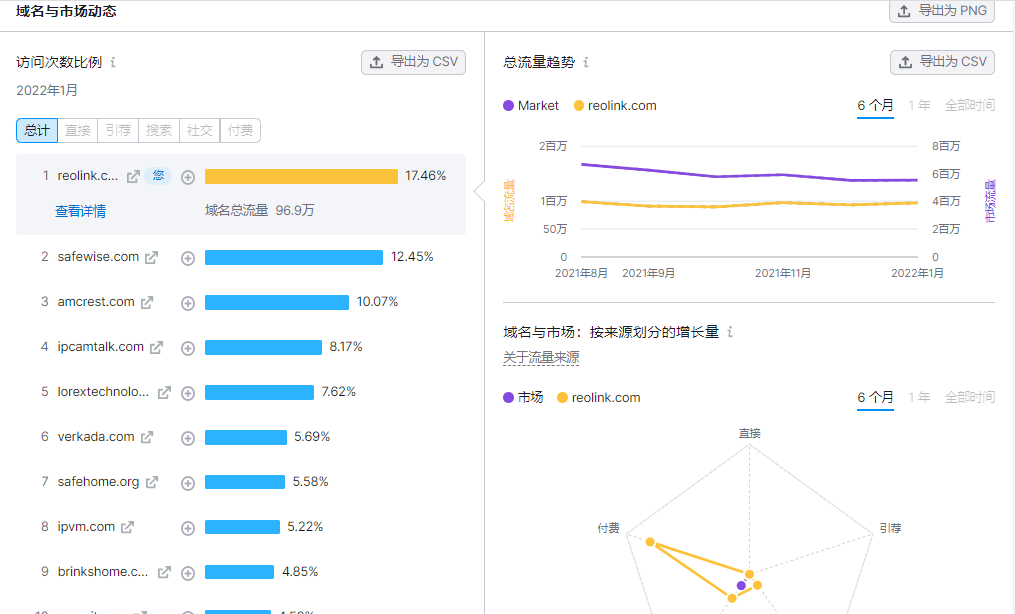
Task: Click the safewise.com domain name
Action: tap(98, 257)
